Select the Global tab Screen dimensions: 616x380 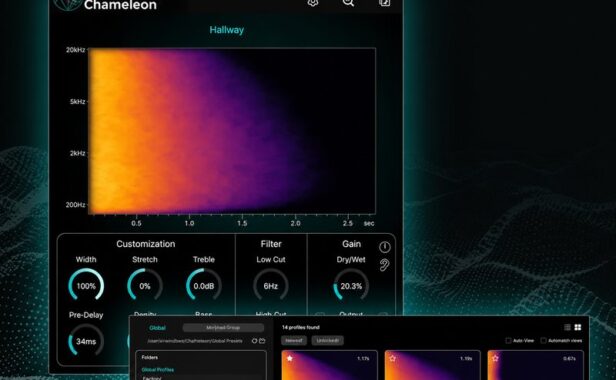tap(157, 328)
